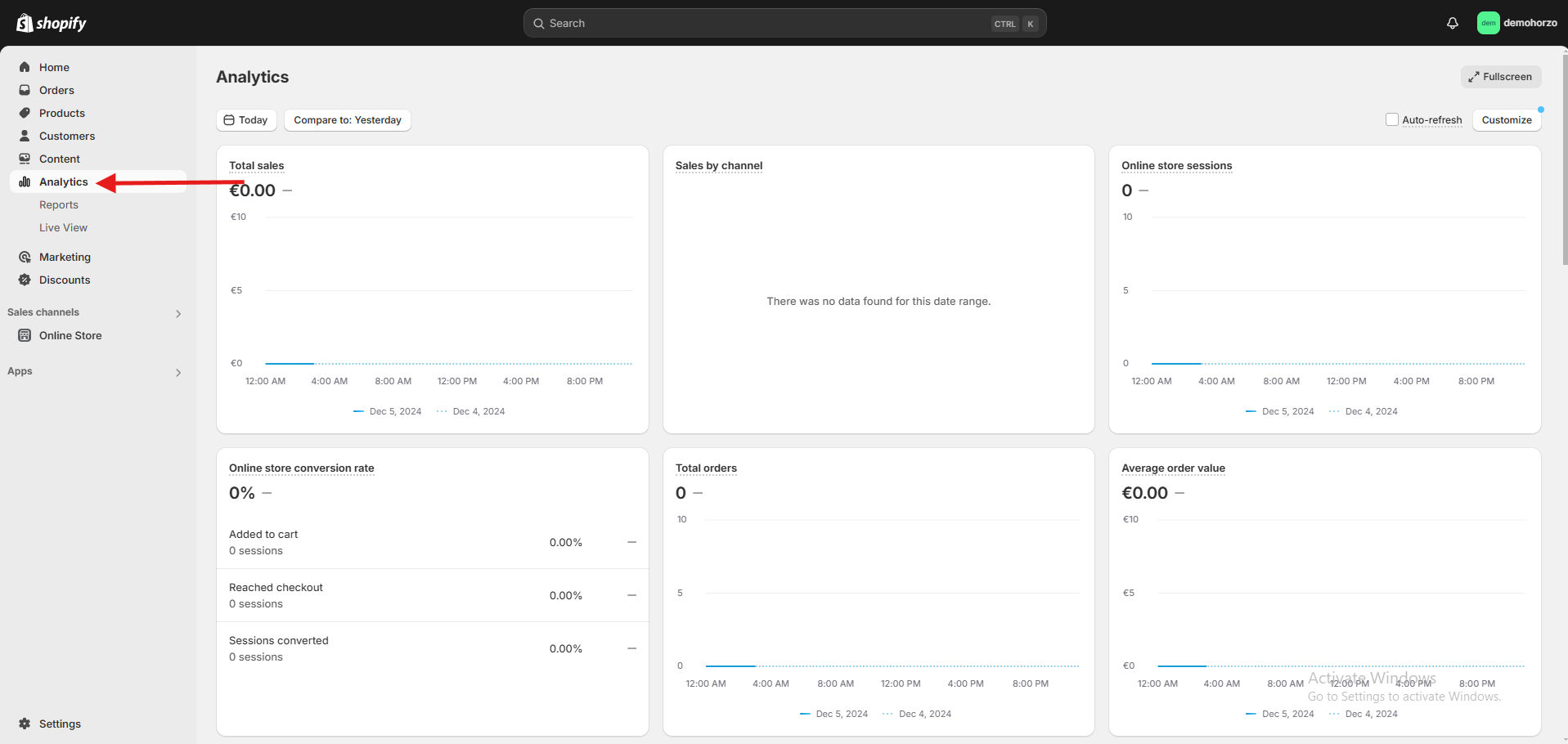
Task: Click the Customize button
Action: coord(1506,120)
